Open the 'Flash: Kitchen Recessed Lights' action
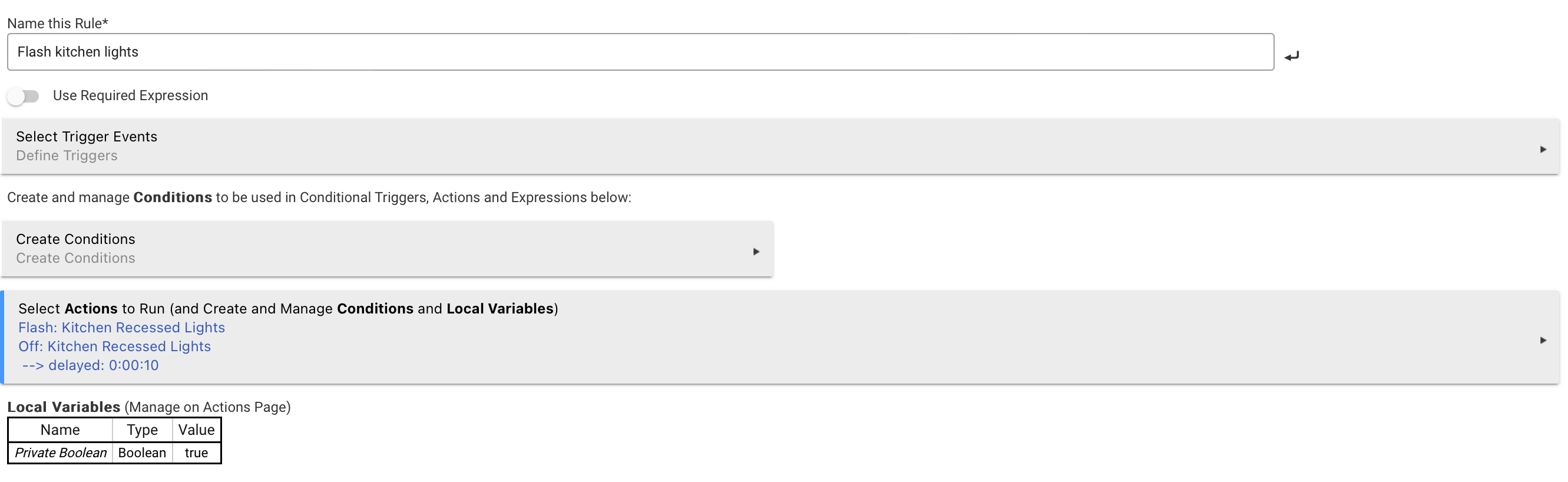1568x482 pixels. 122,328
